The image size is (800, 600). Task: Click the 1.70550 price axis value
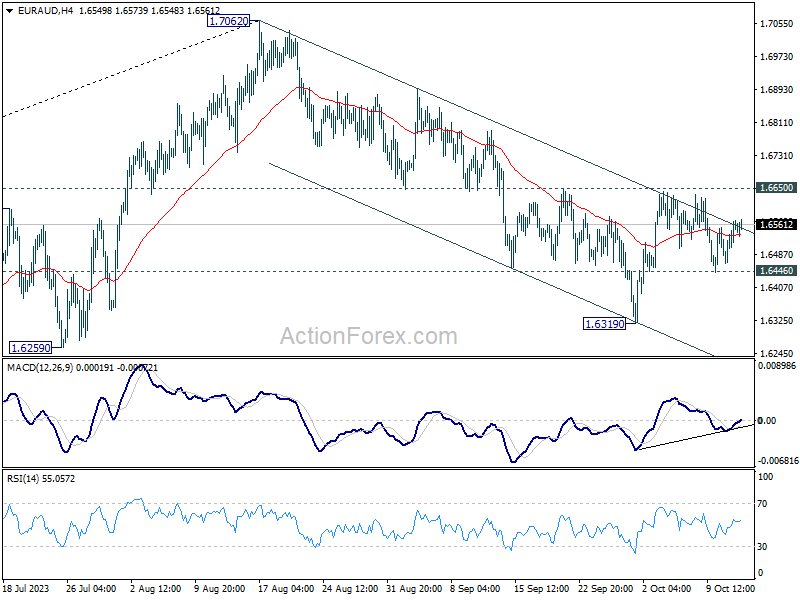[x=777, y=23]
